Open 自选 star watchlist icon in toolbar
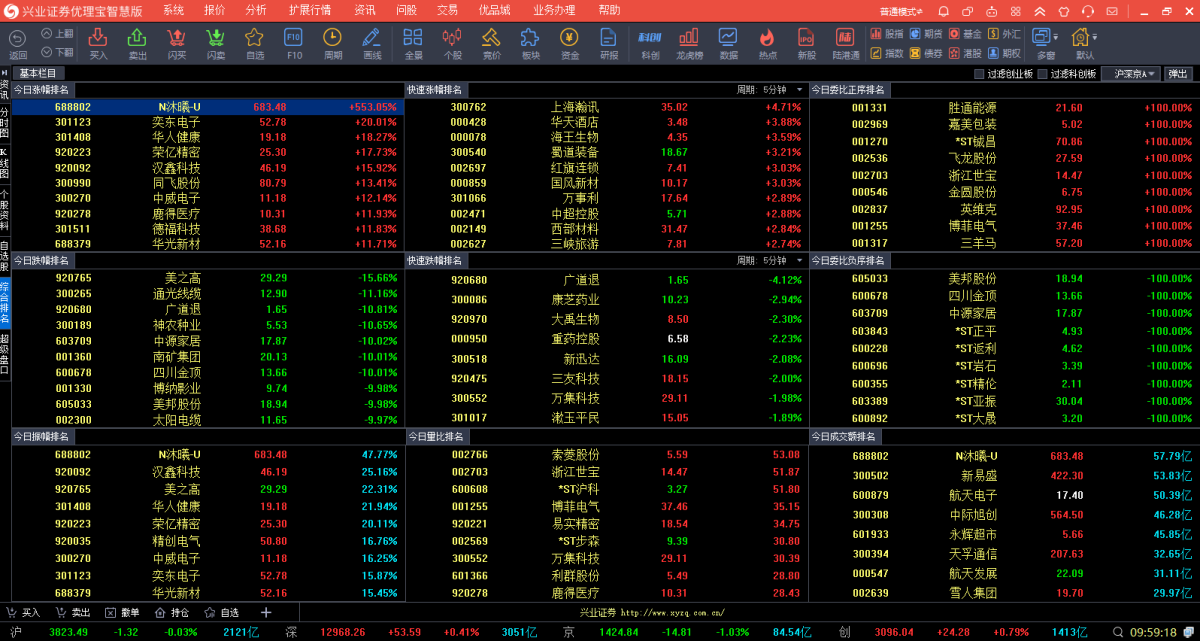Screen dimensions: 1200x641 click(x=255, y=41)
